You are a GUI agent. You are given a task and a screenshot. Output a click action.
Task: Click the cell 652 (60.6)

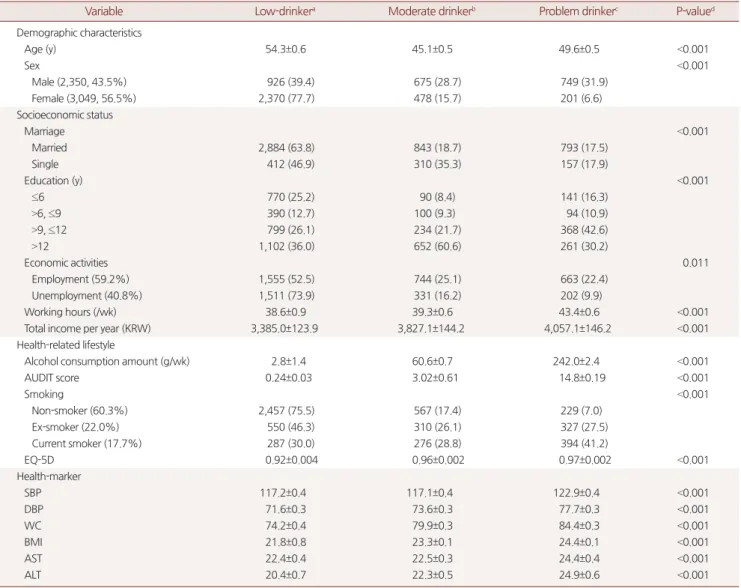point(437,246)
